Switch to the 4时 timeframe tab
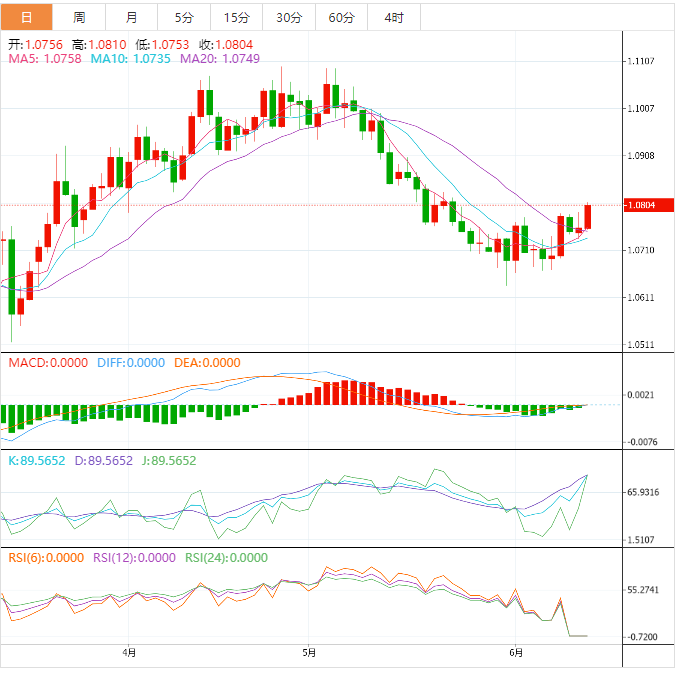 (394, 17)
